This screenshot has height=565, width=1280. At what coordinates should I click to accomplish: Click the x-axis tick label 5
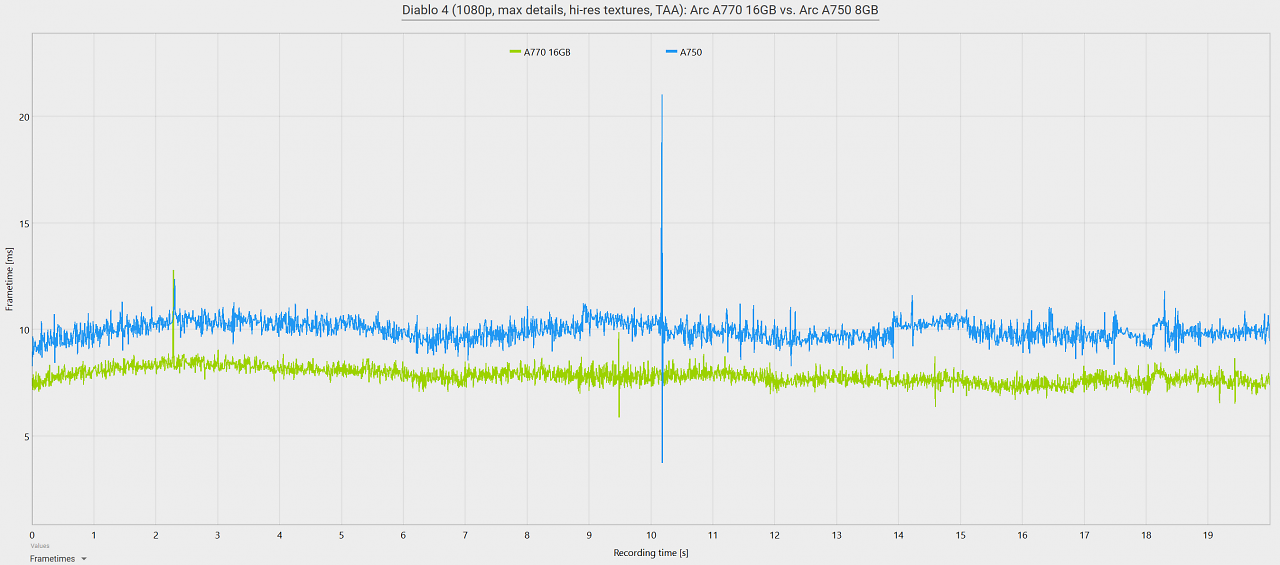[341, 536]
